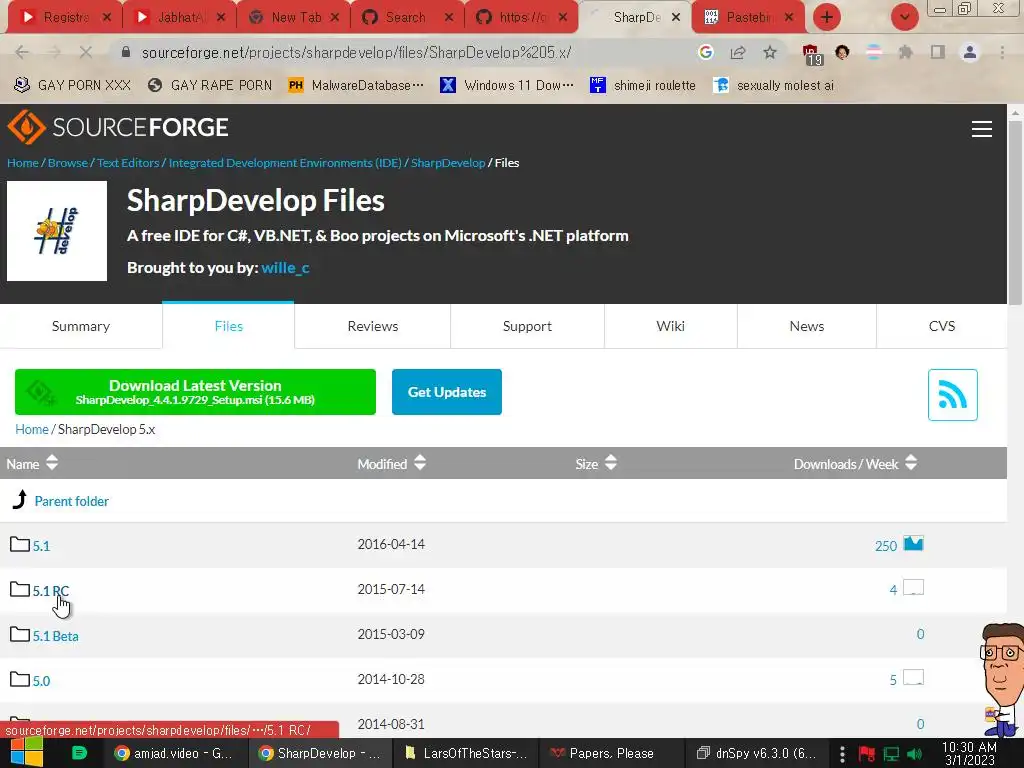Click the SourceForge logo
This screenshot has height=768, width=1024.
pyautogui.click(x=118, y=127)
